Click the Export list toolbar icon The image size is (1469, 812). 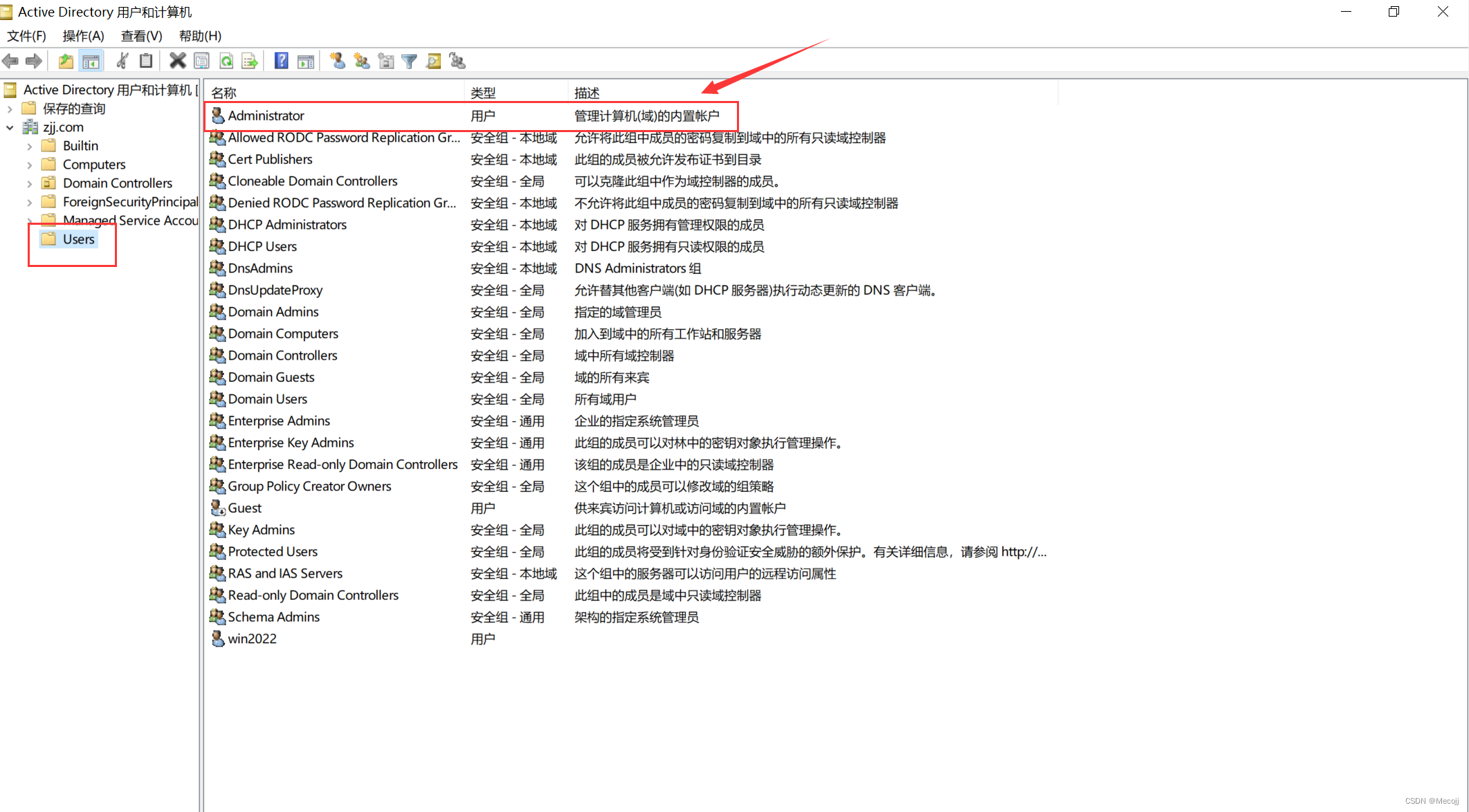tap(249, 62)
